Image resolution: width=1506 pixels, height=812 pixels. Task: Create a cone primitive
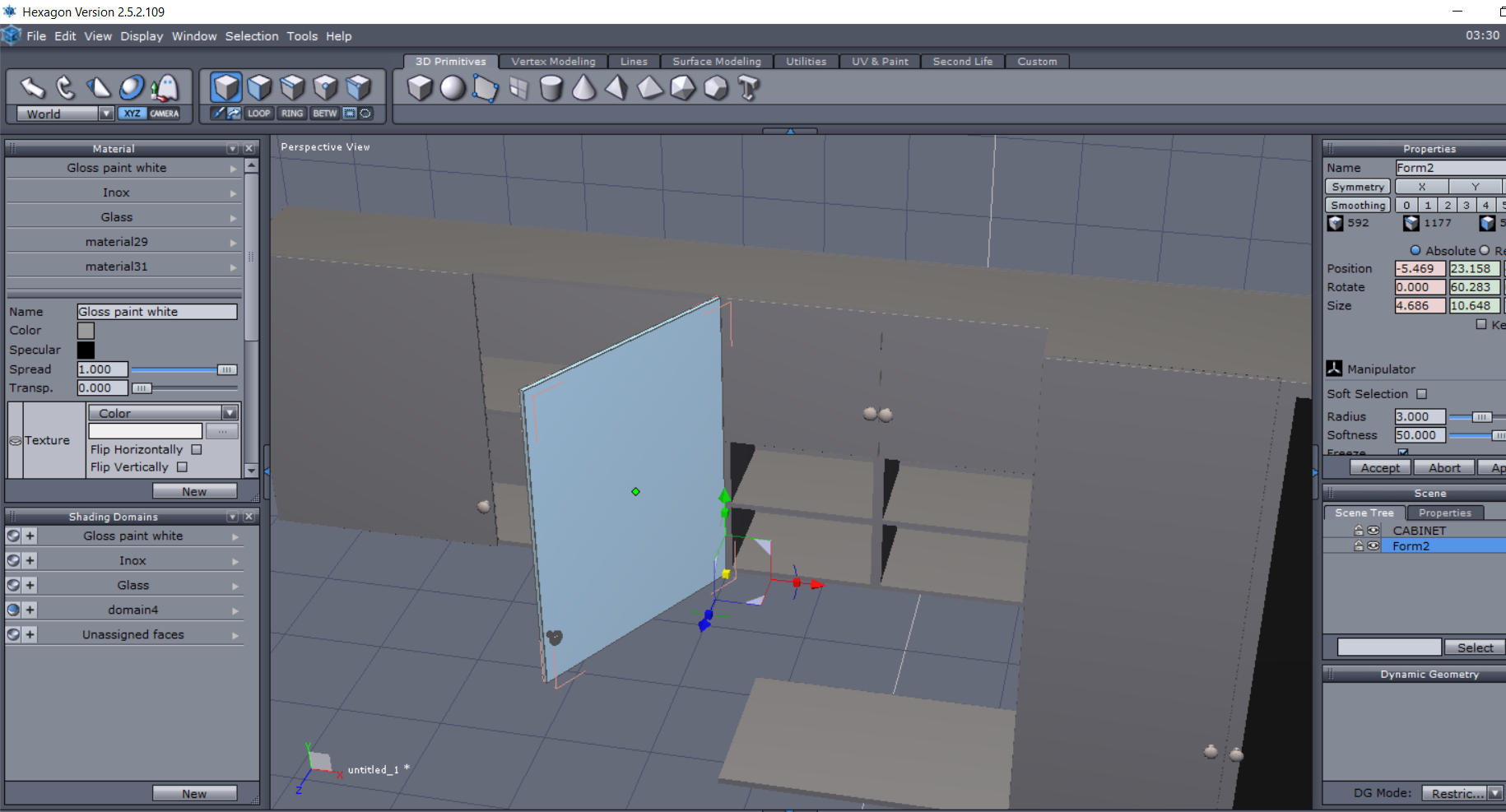584,88
